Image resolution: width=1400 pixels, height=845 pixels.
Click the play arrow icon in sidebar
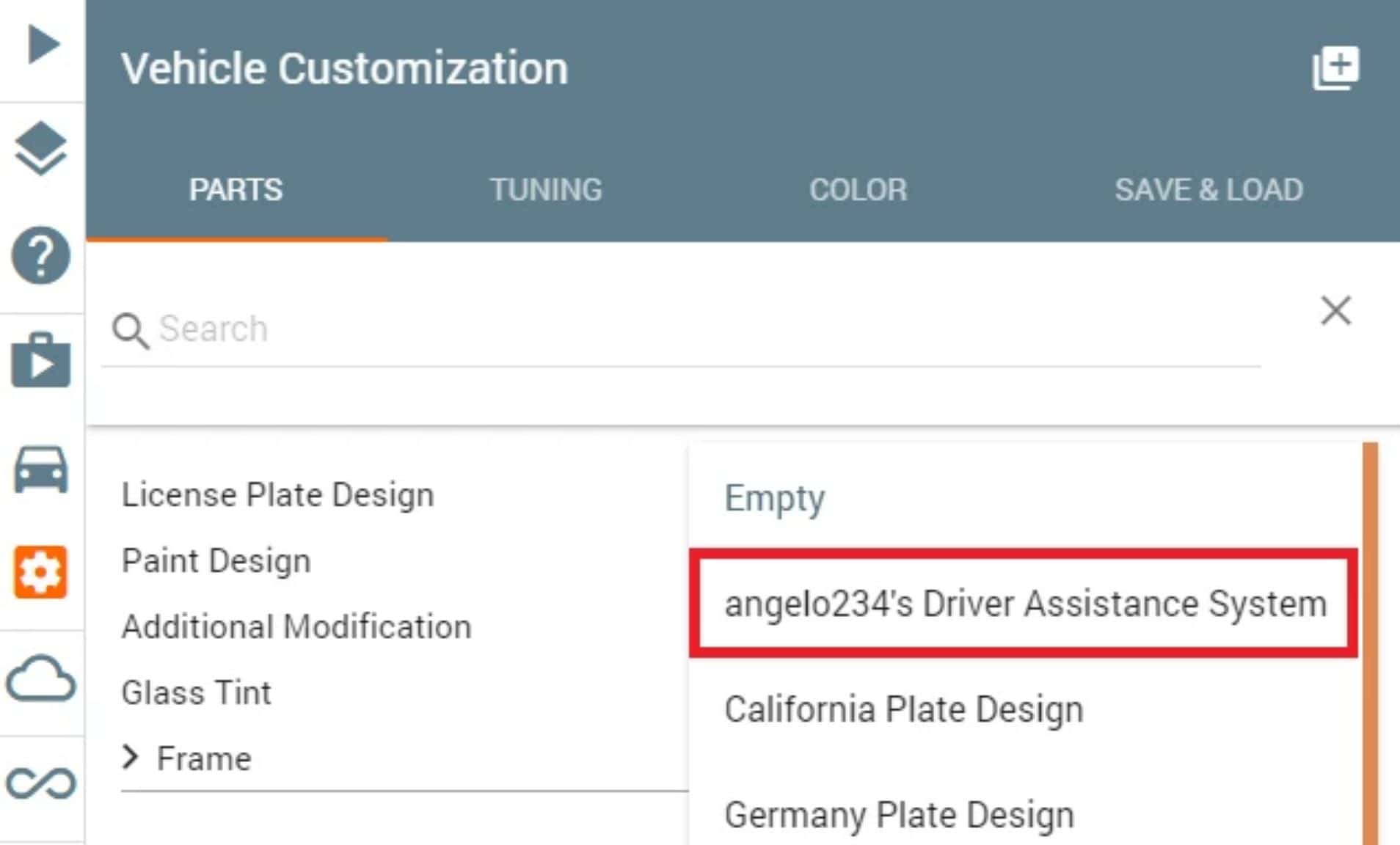[x=43, y=44]
